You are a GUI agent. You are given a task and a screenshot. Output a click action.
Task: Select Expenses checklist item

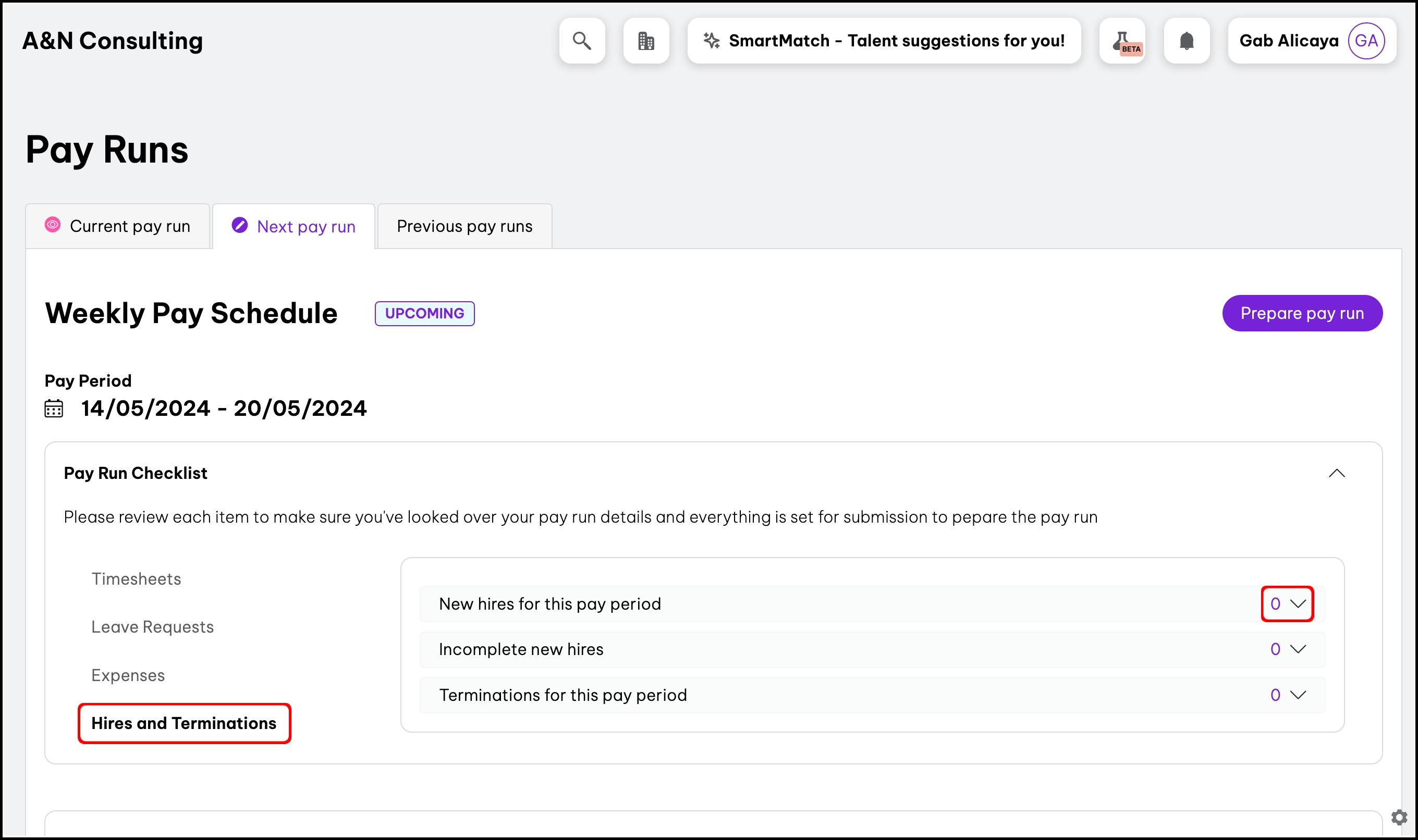[128, 675]
